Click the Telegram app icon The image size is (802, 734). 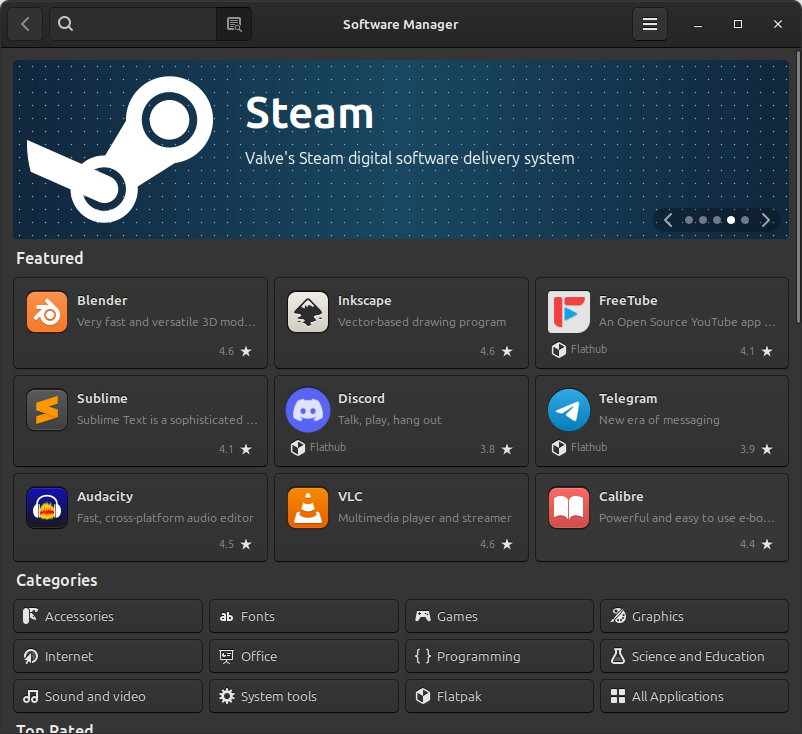[x=569, y=410]
